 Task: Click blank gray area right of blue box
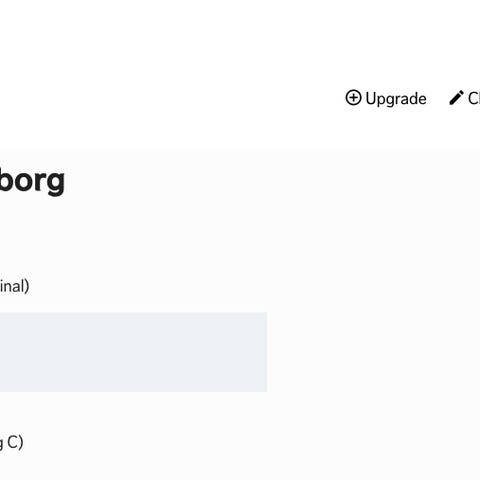pos(373,352)
